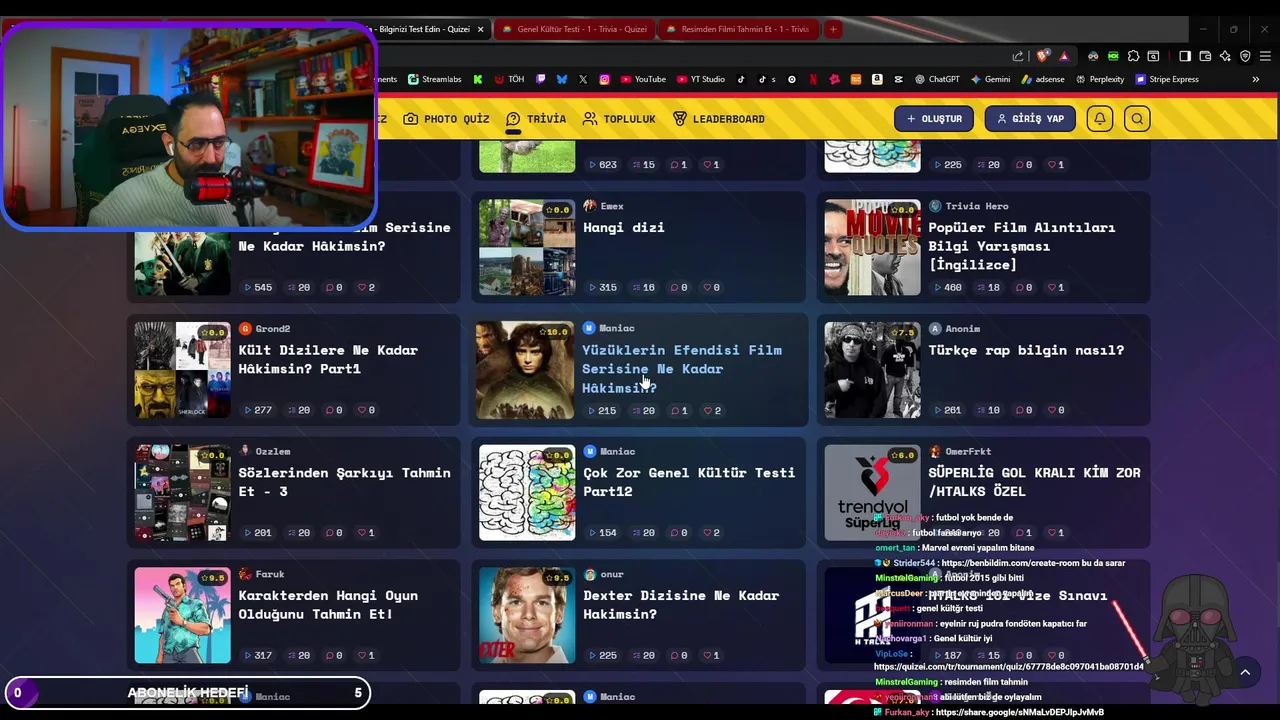The image size is (1280, 720).
Task: Toggle the browser sidebar panel icon
Action: 1185,56
